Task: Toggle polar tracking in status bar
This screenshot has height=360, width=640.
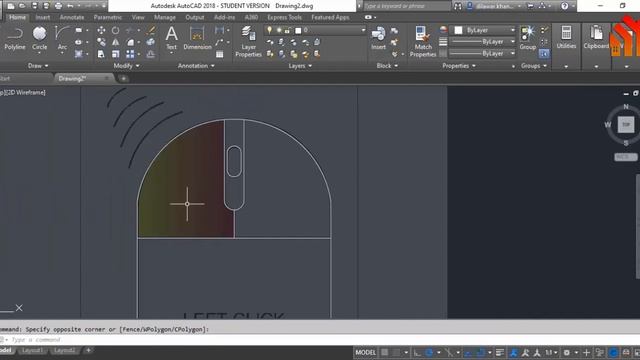Action: coord(429,352)
